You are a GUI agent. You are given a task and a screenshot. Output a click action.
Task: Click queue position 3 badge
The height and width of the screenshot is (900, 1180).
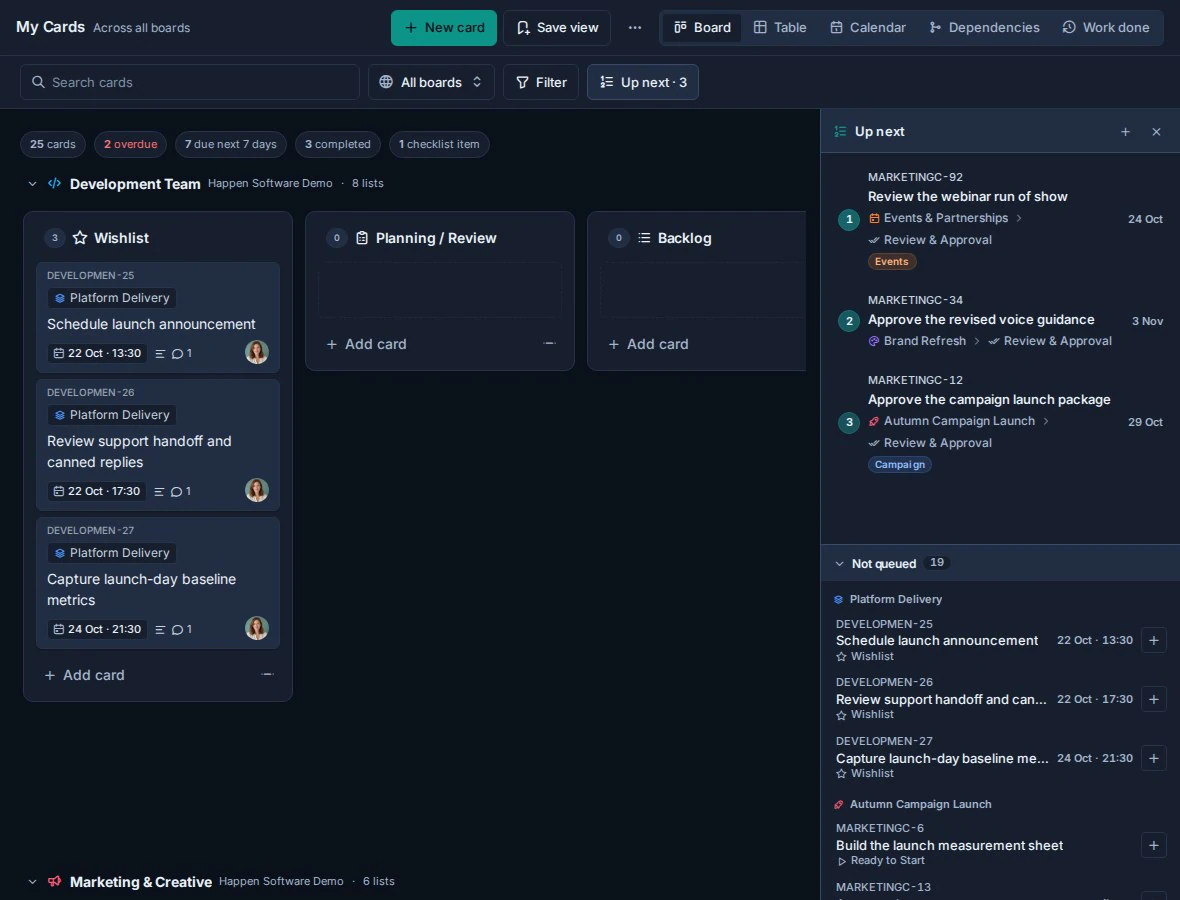point(849,422)
